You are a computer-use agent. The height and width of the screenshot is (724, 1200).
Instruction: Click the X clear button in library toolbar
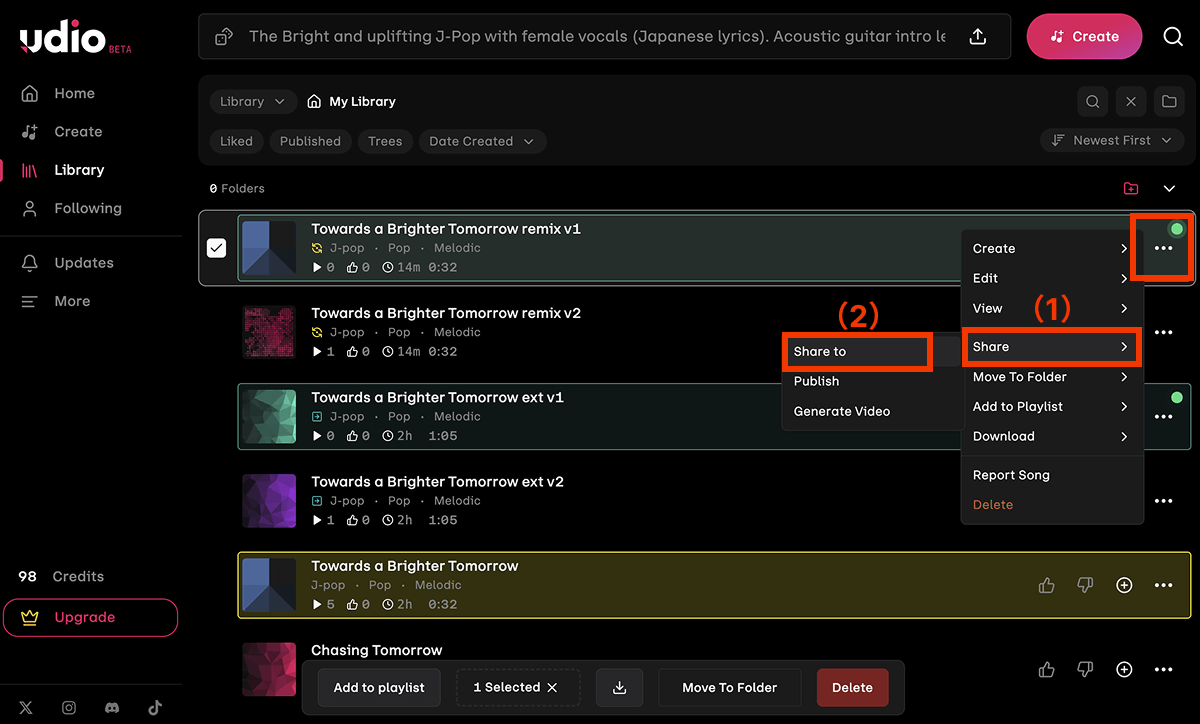click(x=1130, y=101)
